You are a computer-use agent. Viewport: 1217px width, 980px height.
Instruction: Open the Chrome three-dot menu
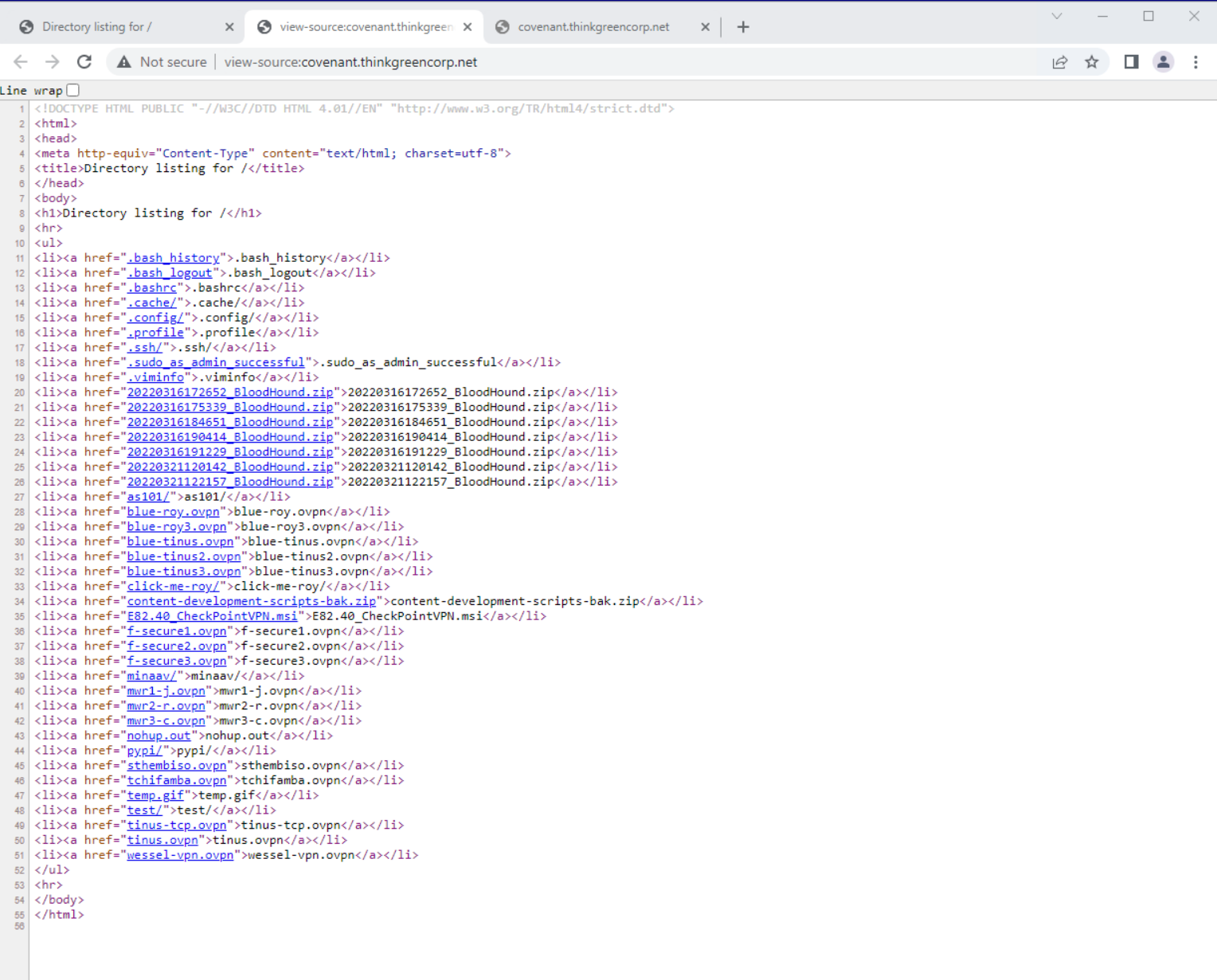tap(1195, 62)
